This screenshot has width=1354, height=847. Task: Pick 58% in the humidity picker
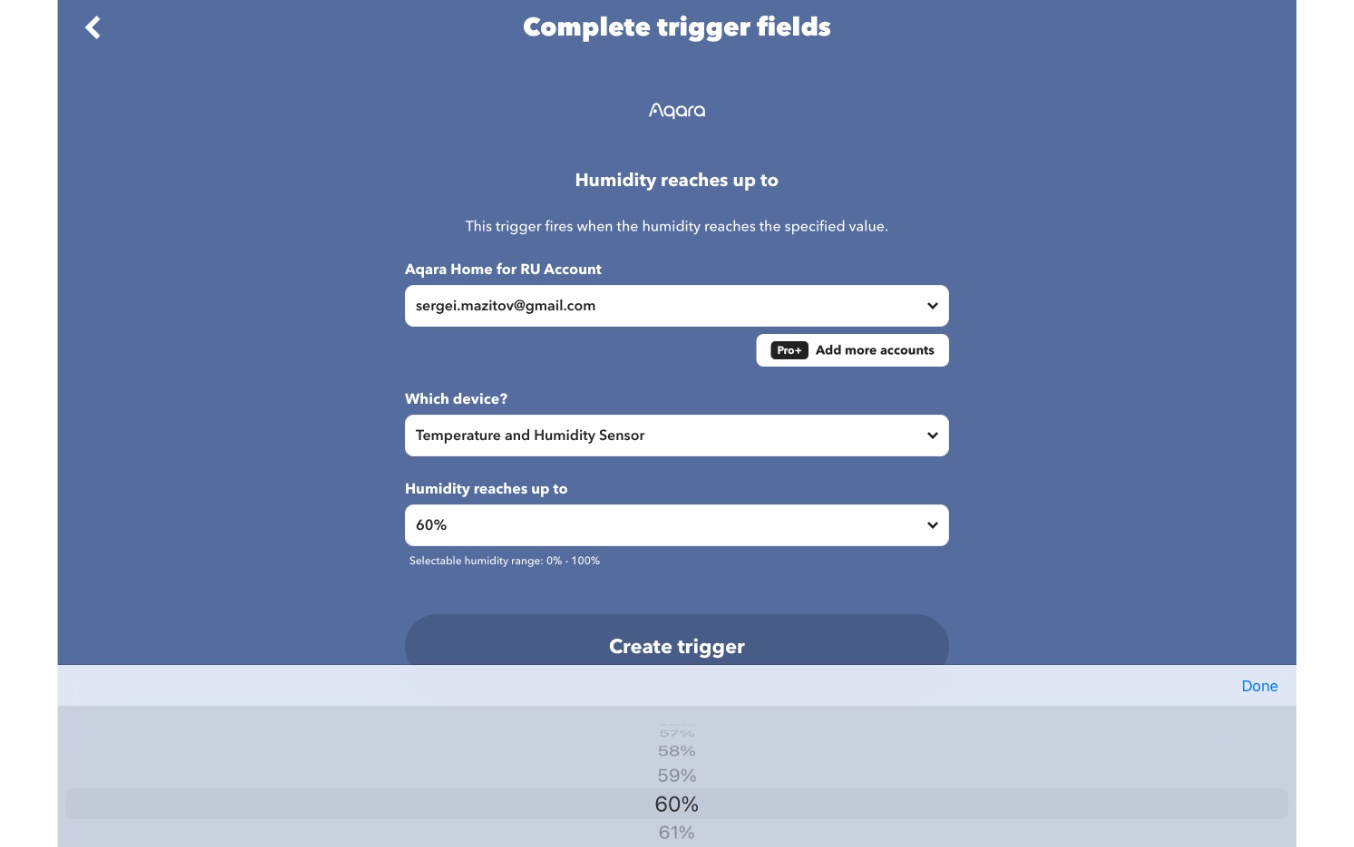click(x=677, y=751)
